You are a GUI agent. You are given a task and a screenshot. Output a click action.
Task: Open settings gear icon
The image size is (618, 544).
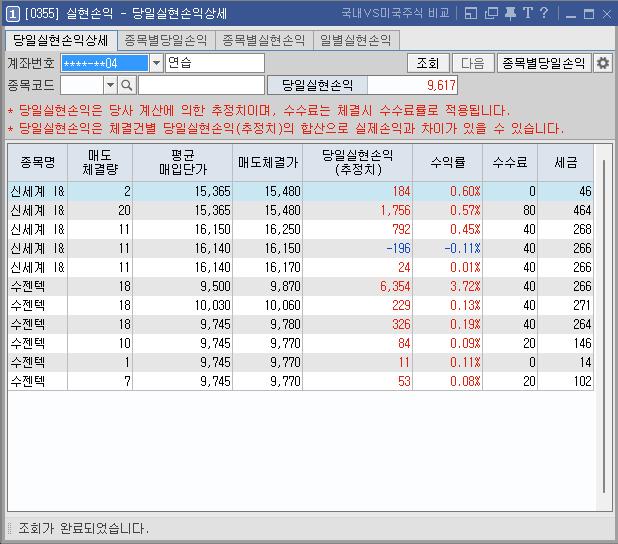603,63
